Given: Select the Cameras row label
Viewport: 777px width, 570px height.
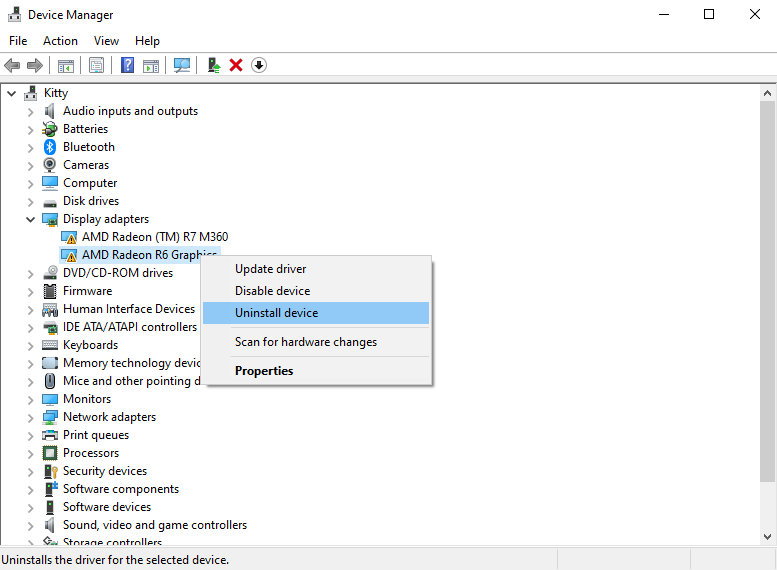Looking at the screenshot, I should [86, 165].
